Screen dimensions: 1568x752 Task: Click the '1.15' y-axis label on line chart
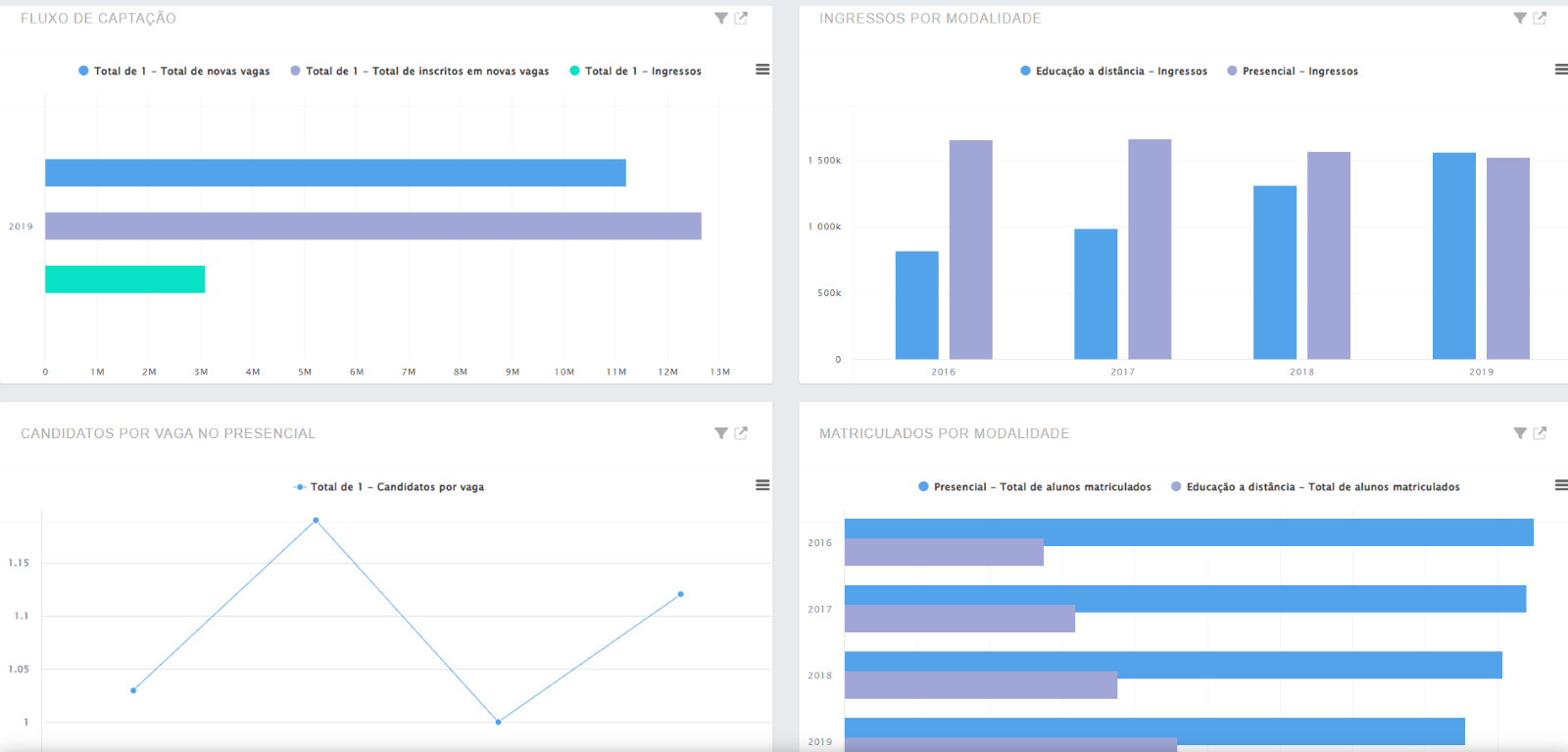pyautogui.click(x=19, y=563)
